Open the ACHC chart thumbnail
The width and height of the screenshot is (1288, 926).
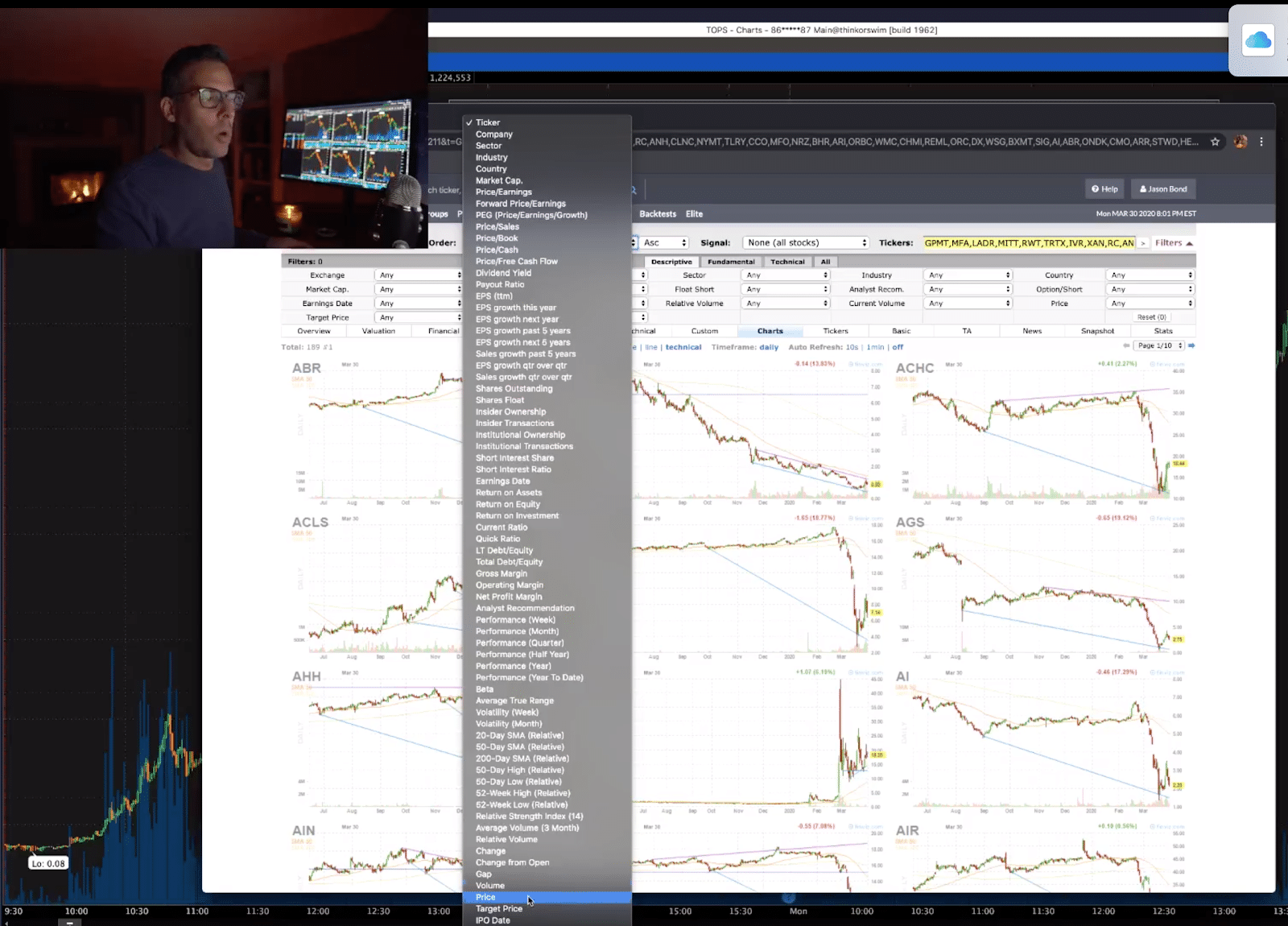click(1041, 432)
